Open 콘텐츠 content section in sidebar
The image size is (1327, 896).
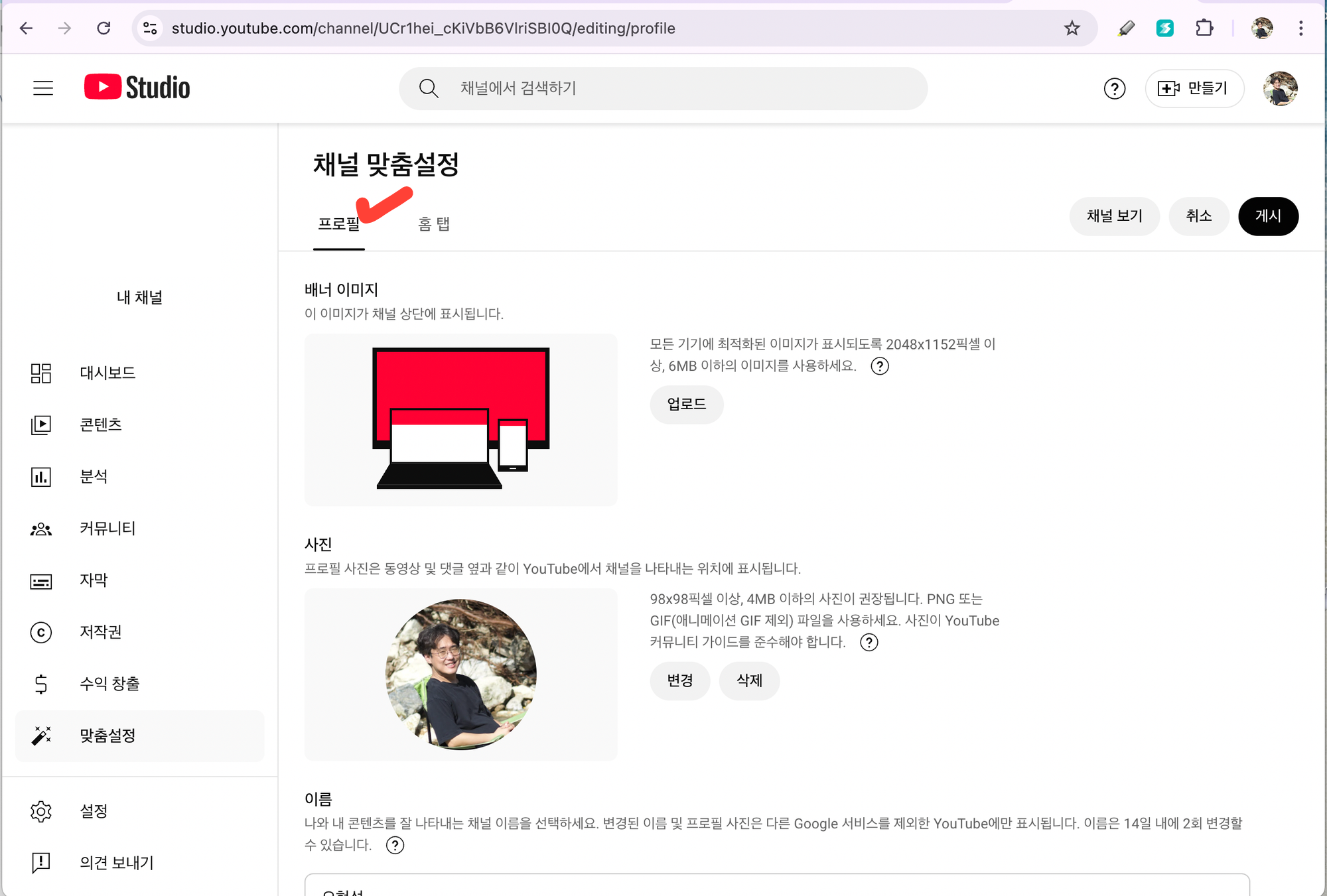point(139,424)
